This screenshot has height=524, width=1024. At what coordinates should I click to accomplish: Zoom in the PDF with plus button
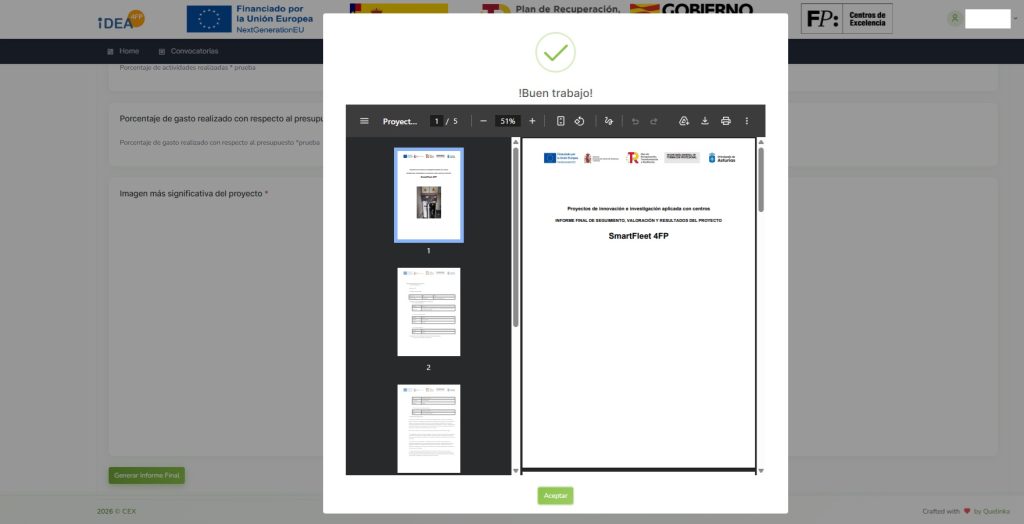(x=532, y=121)
